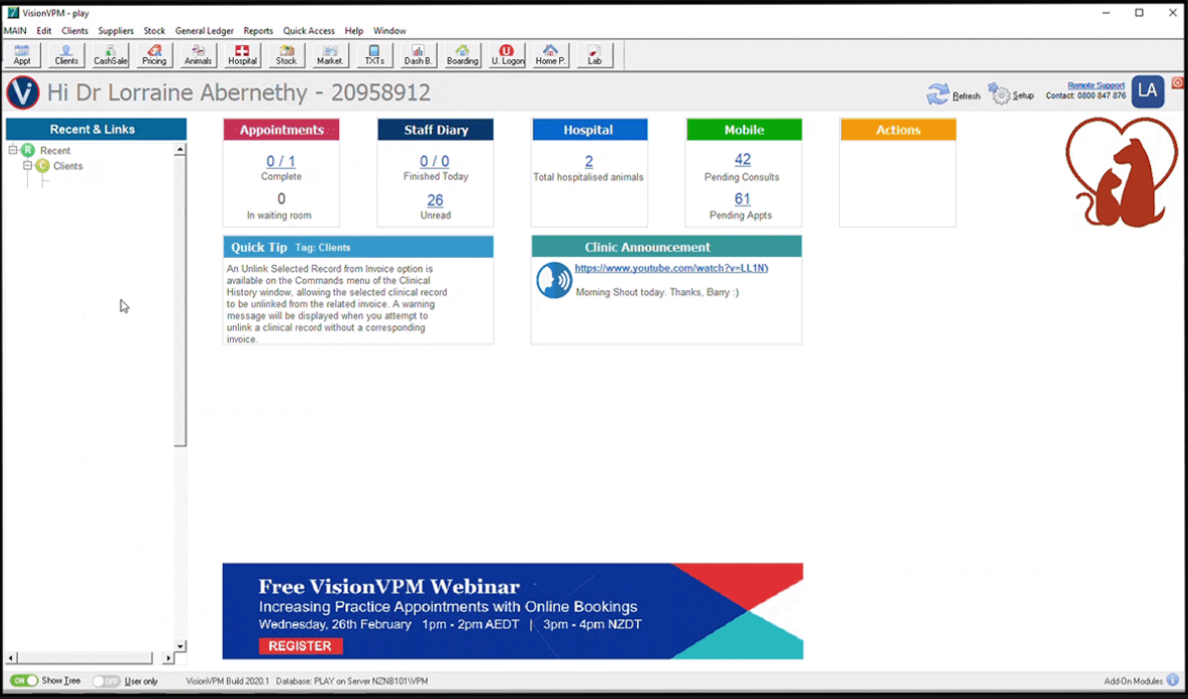The image size is (1188, 699).
Task: Open the Add-On Modules expander
Action: [x=1171, y=680]
